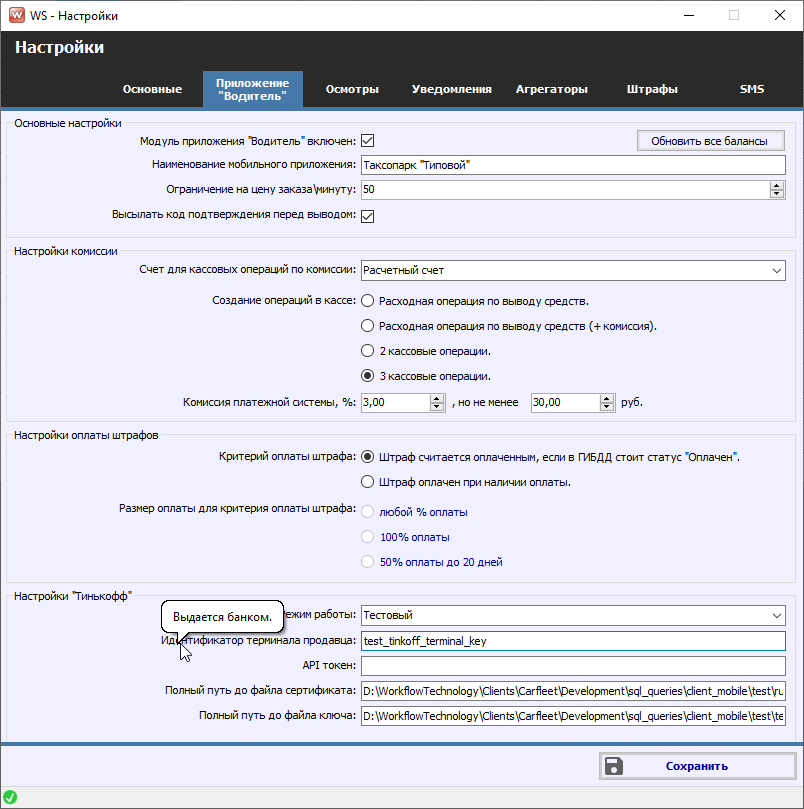804x809 pixels.
Task: Click the commission percent value 3,00
Action: pos(396,402)
